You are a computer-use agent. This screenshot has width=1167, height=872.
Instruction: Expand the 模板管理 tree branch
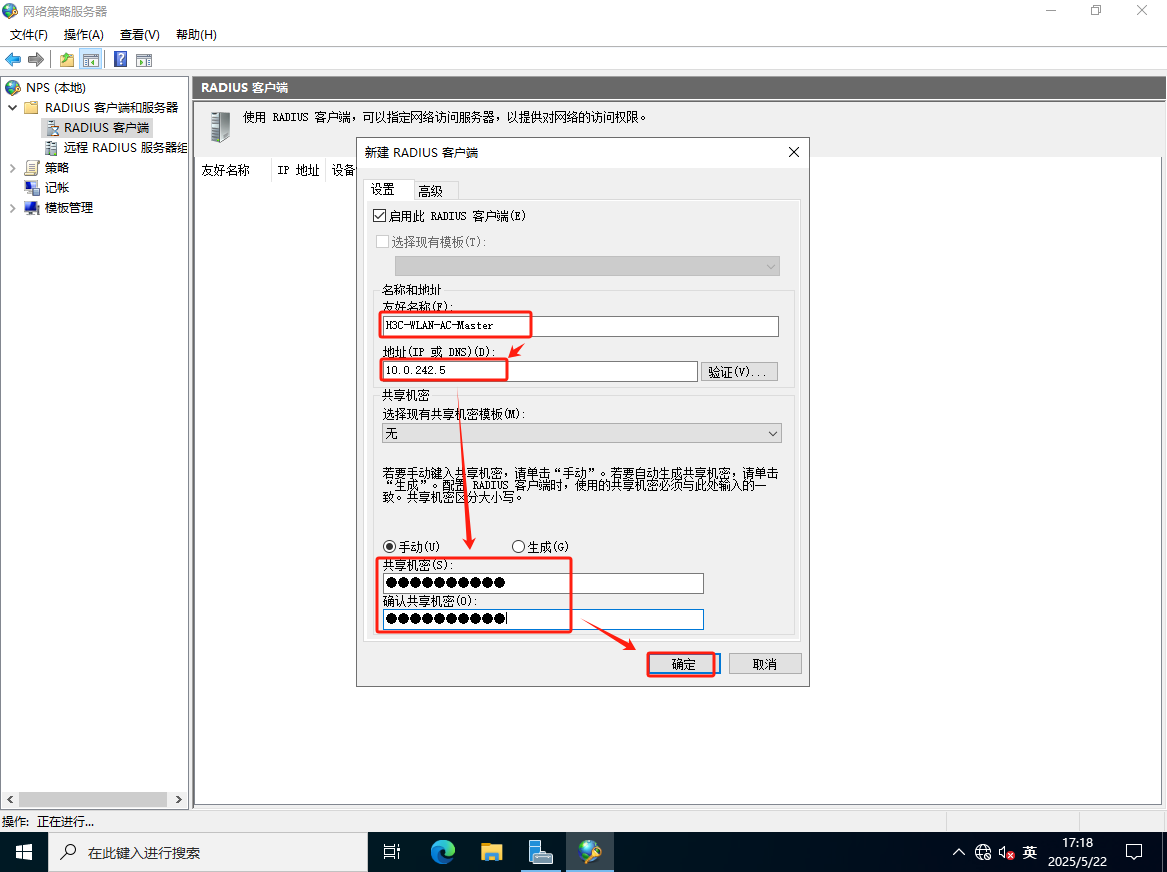pyautogui.click(x=13, y=208)
